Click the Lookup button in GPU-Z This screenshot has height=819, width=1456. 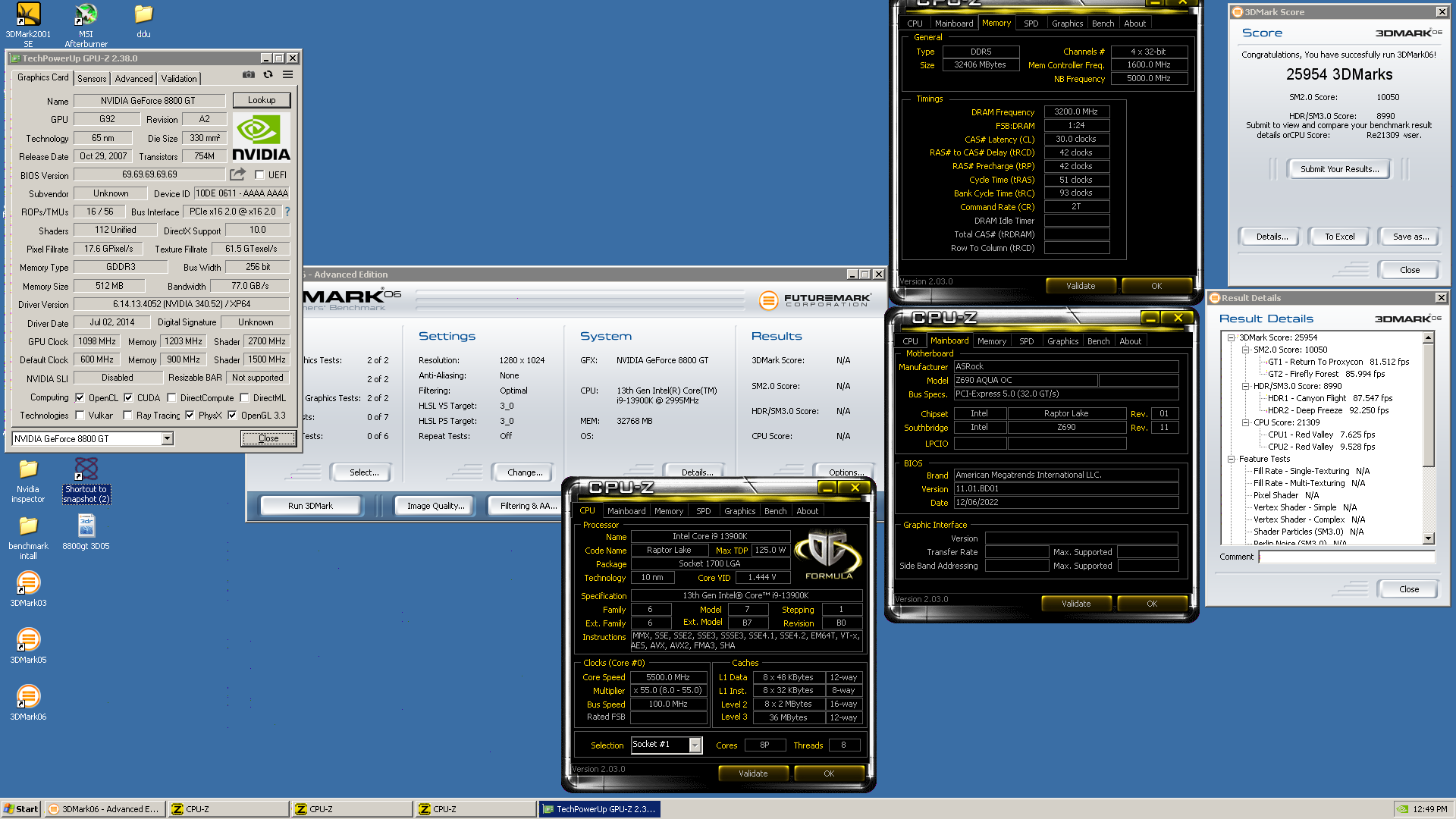[262, 100]
